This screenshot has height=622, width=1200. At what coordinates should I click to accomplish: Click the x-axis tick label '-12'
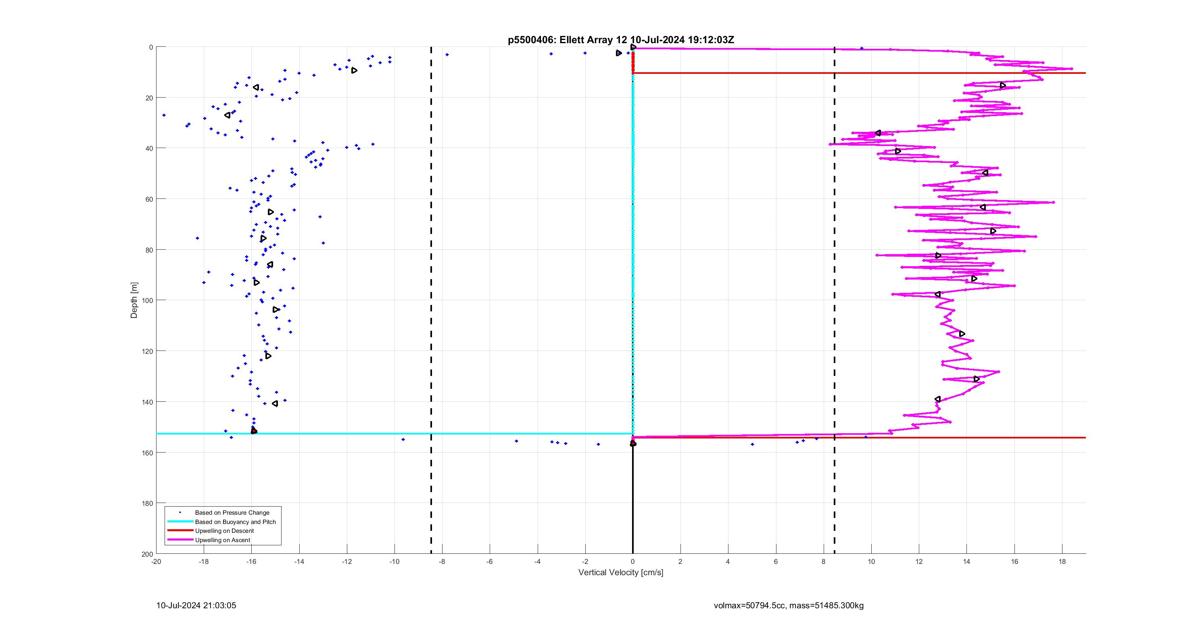pyautogui.click(x=347, y=562)
